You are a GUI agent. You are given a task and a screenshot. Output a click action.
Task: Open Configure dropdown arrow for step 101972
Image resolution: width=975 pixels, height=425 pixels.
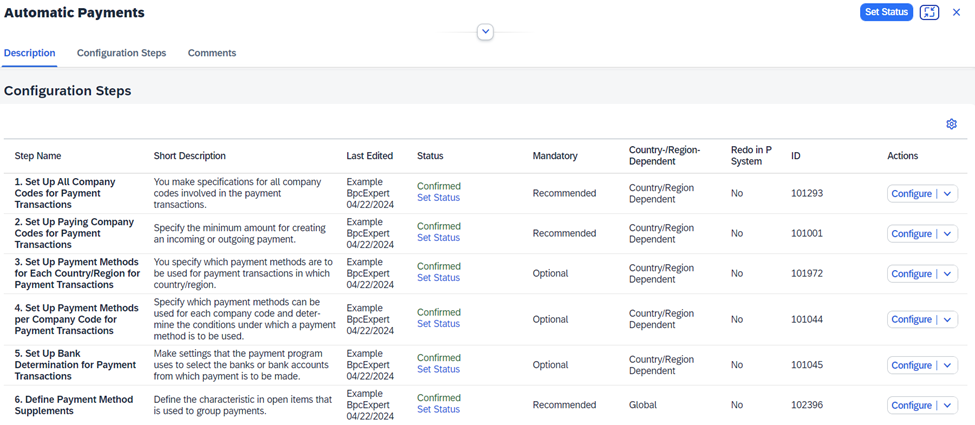[947, 274]
